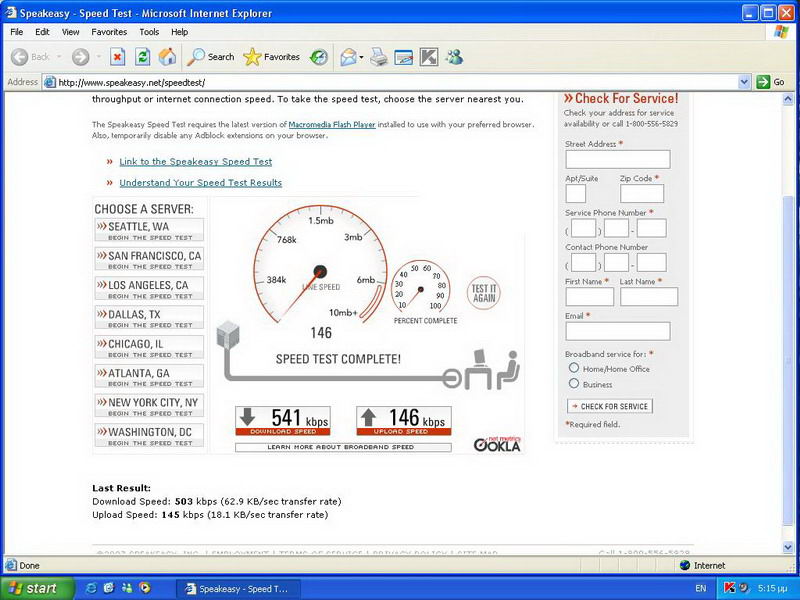The height and width of the screenshot is (600, 800).
Task: Click the Go arrow button
Action: (770, 82)
